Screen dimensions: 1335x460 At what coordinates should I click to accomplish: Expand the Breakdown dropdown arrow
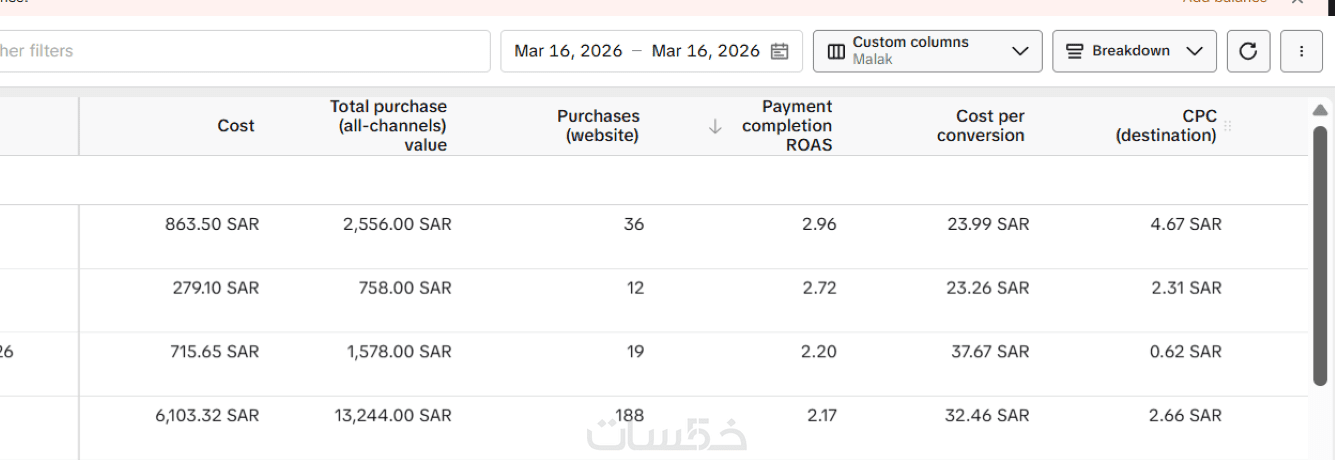1194,51
